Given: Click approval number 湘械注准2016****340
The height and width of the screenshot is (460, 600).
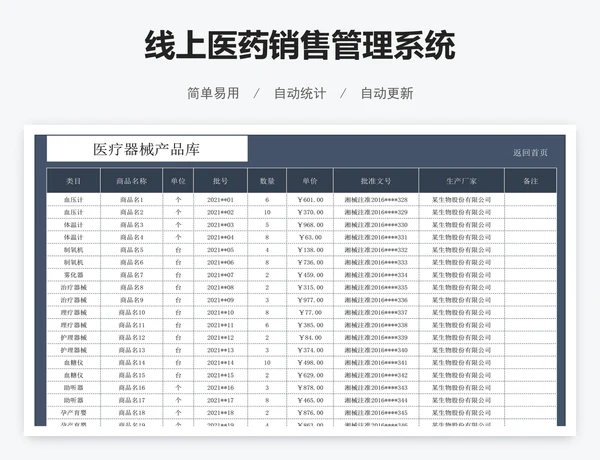Looking at the screenshot, I should click(x=376, y=350).
